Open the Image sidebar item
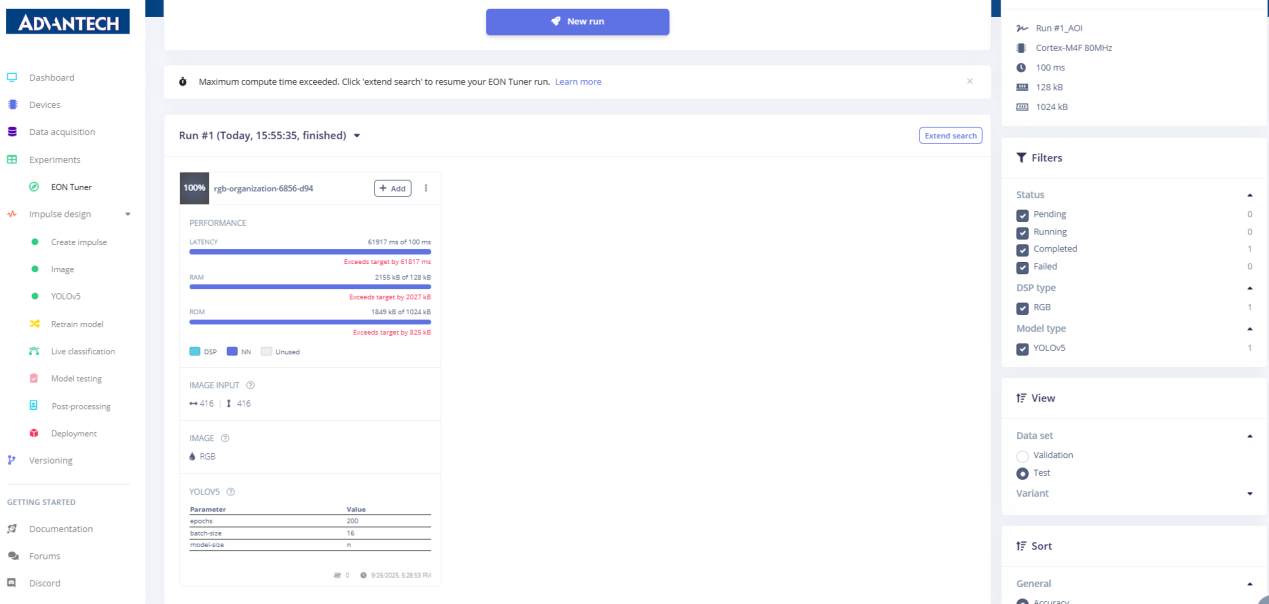1269x604 pixels. (62, 269)
